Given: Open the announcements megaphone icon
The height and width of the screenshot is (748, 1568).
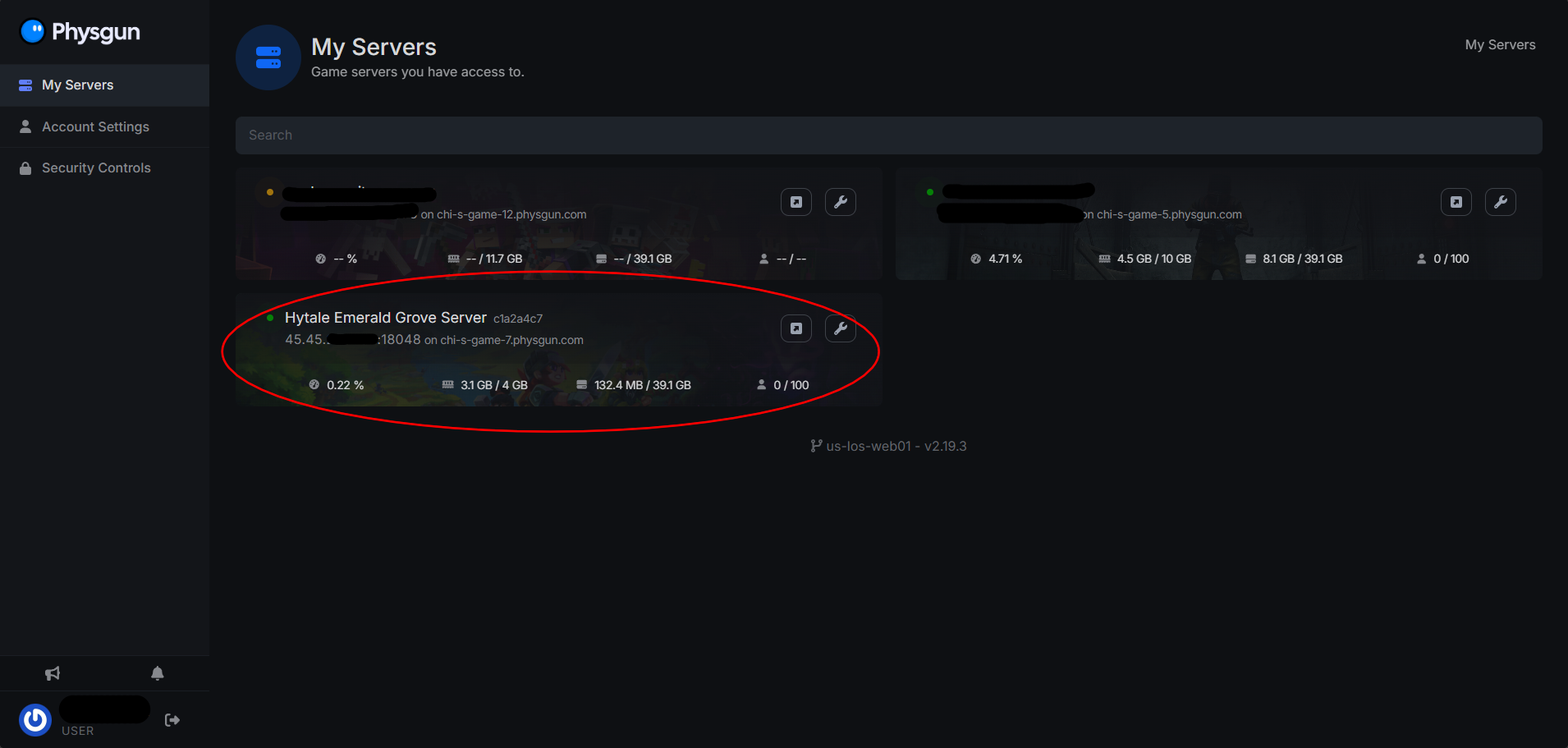Looking at the screenshot, I should tap(53, 673).
